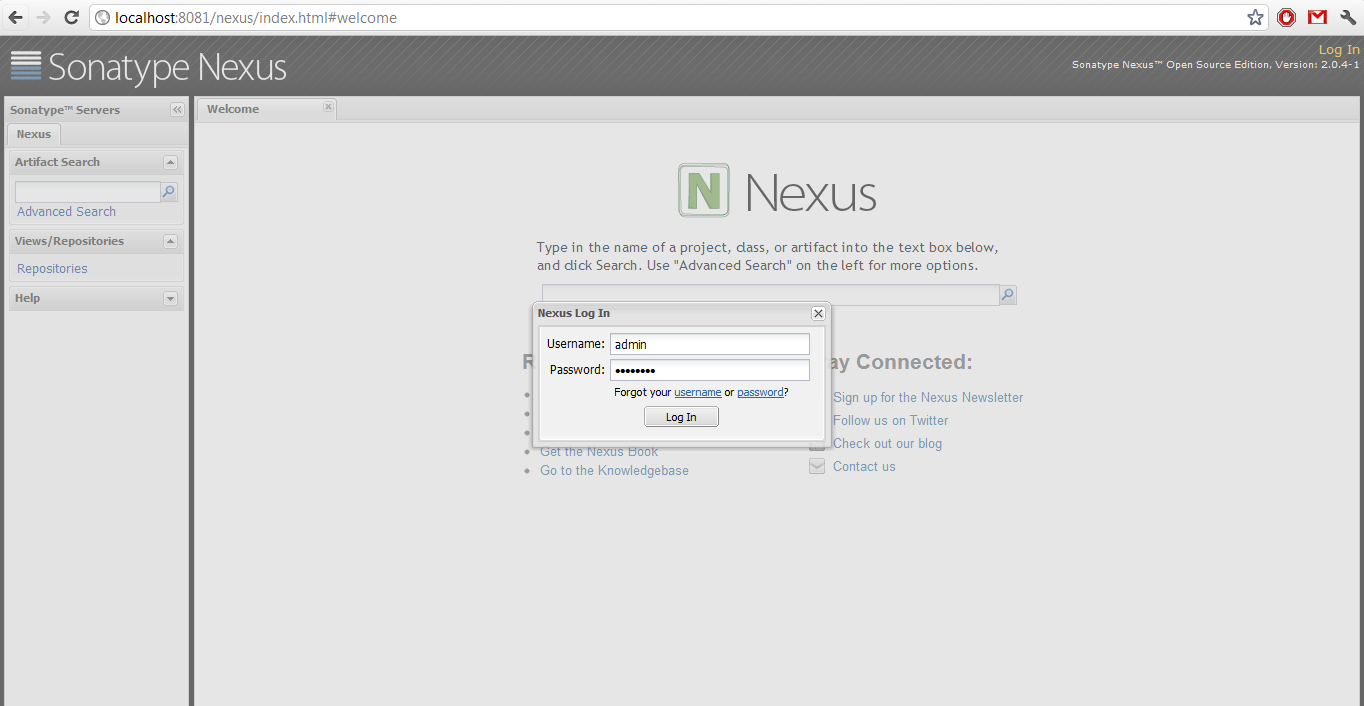Bookmark the page using the star icon
Viewport: 1364px width, 706px height.
(x=1255, y=17)
